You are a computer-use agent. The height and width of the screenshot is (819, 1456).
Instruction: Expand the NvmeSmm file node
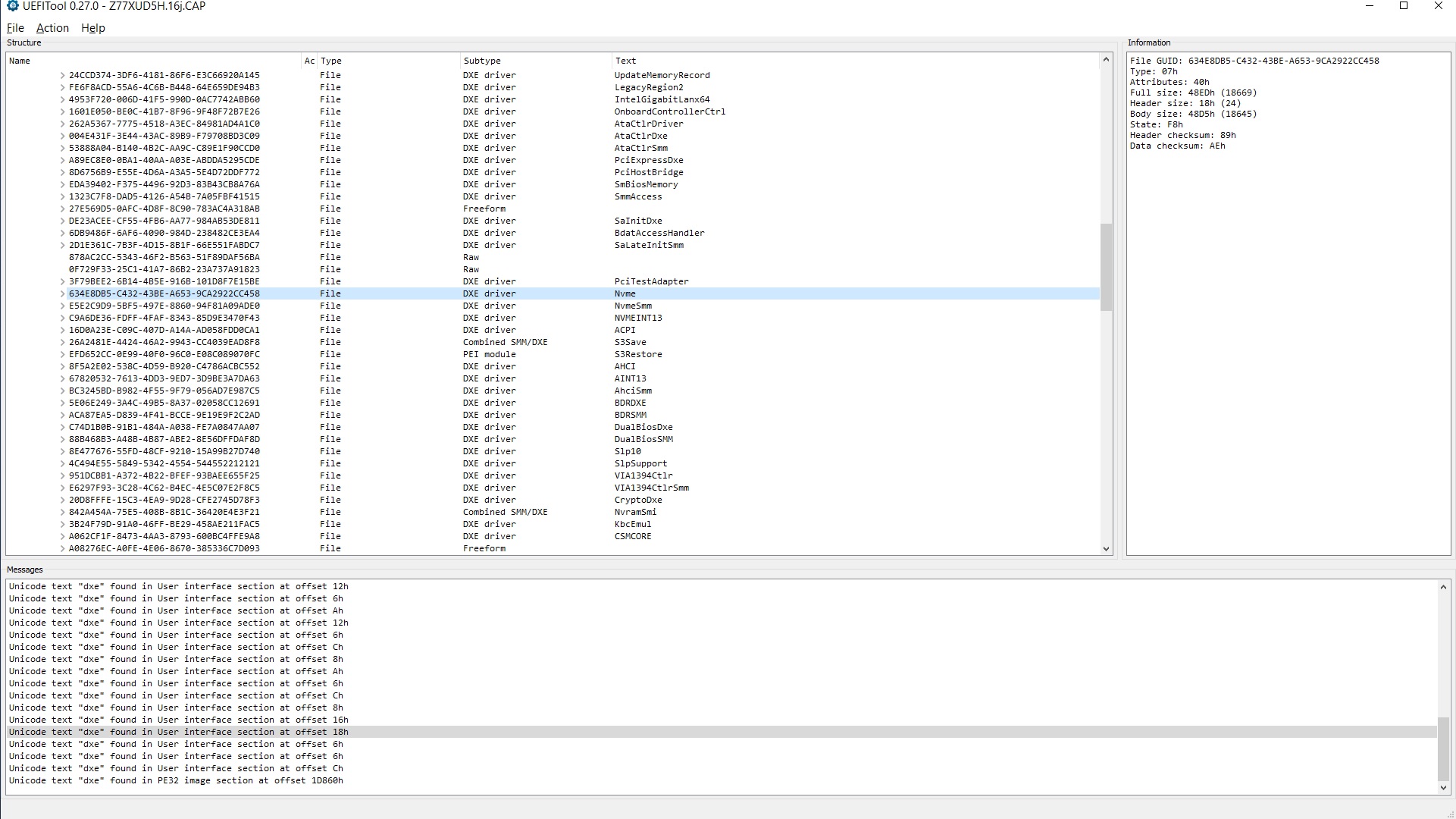click(63, 306)
